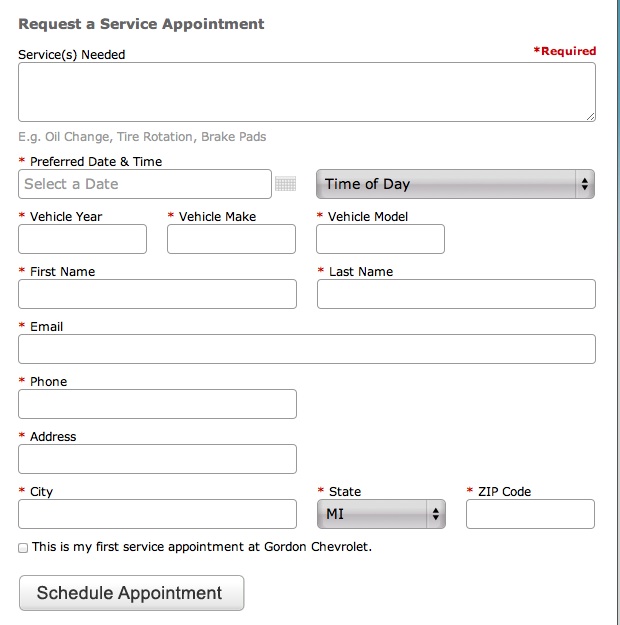The height and width of the screenshot is (625, 620).
Task: Open the calendar date picker icon
Action: [285, 184]
